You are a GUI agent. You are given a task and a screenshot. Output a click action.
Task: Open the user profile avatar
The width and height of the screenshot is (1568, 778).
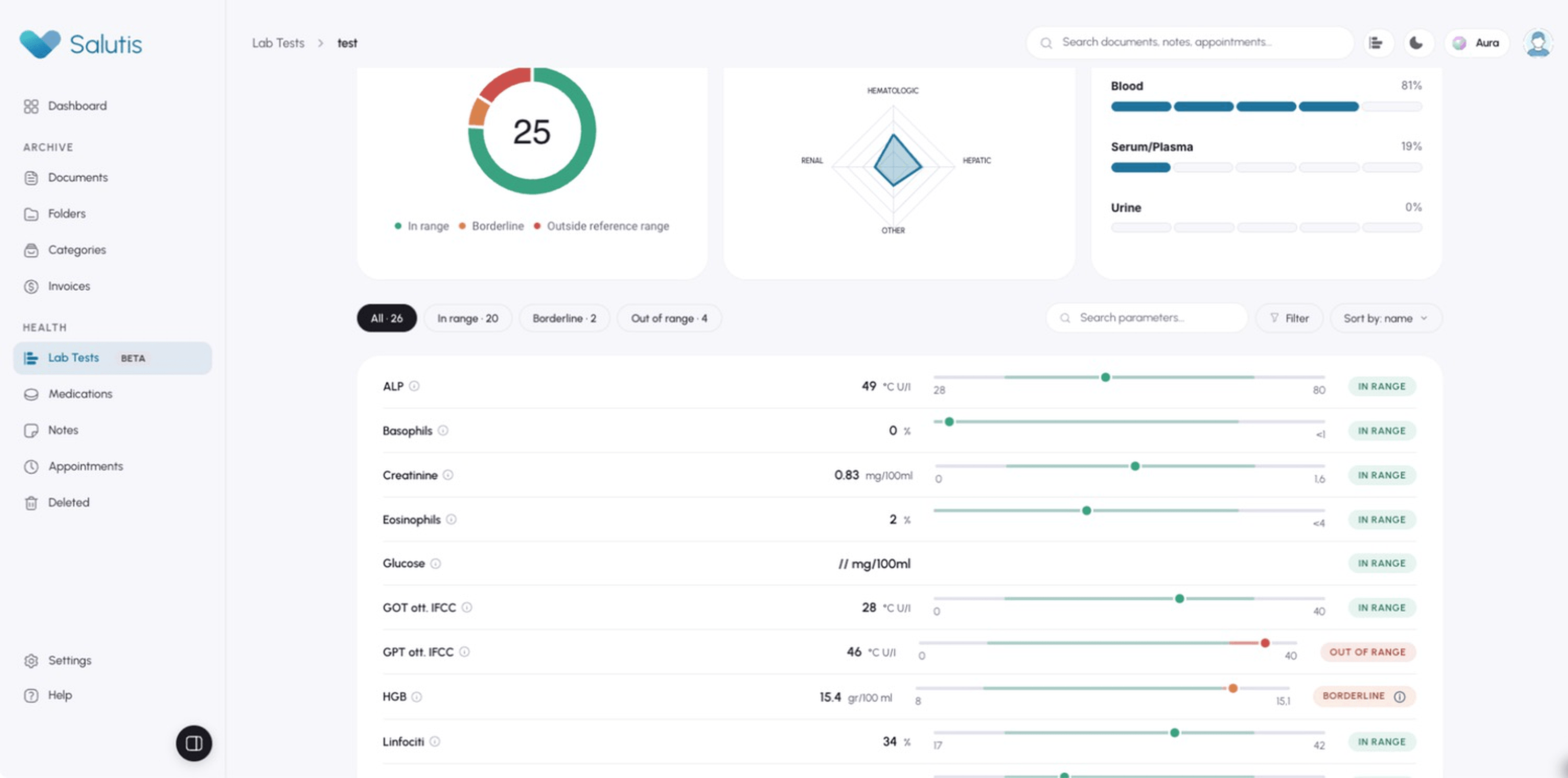pyautogui.click(x=1538, y=43)
